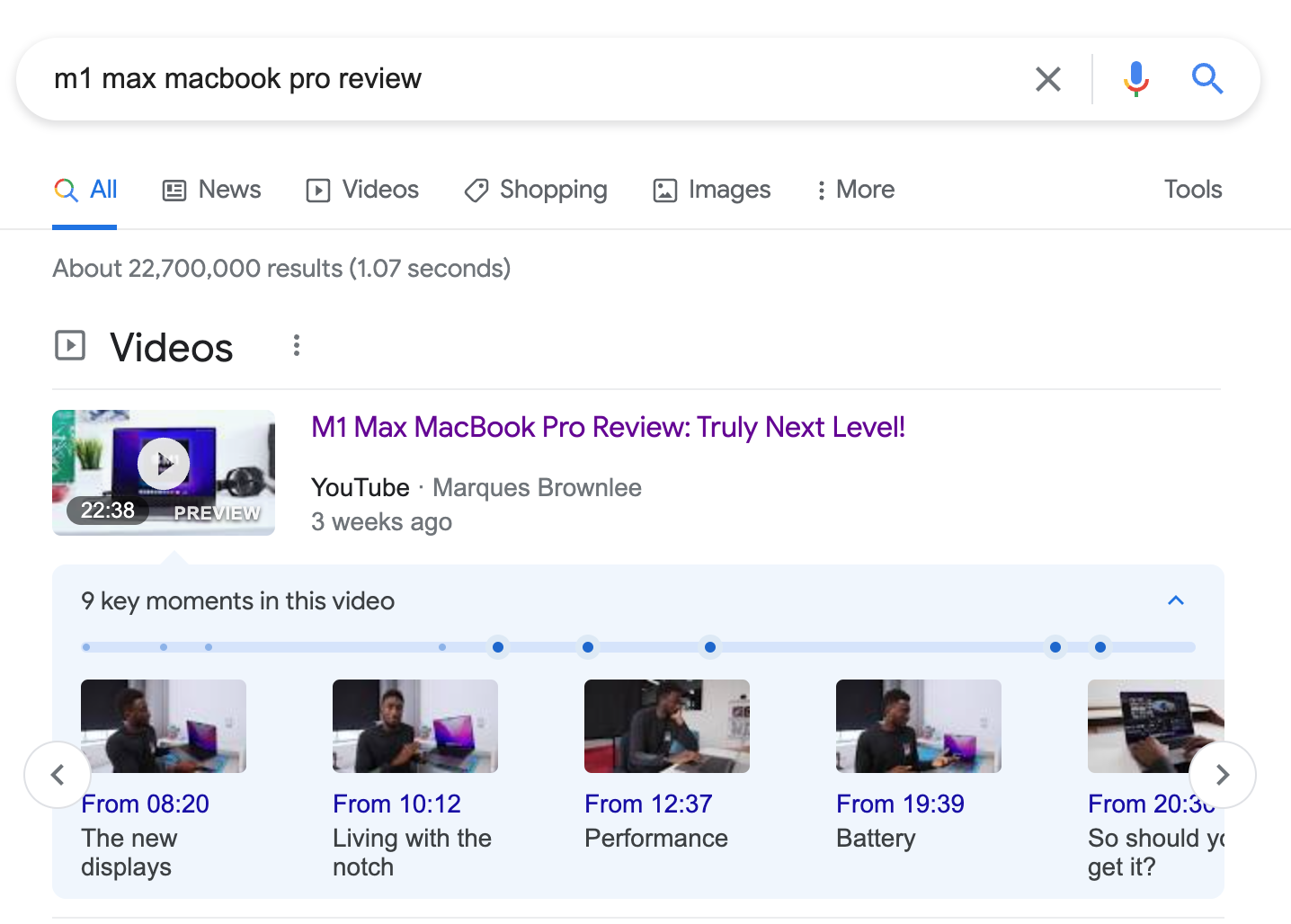This screenshot has height=924, width=1291.
Task: Expand the More search categories menu
Action: pos(855,190)
